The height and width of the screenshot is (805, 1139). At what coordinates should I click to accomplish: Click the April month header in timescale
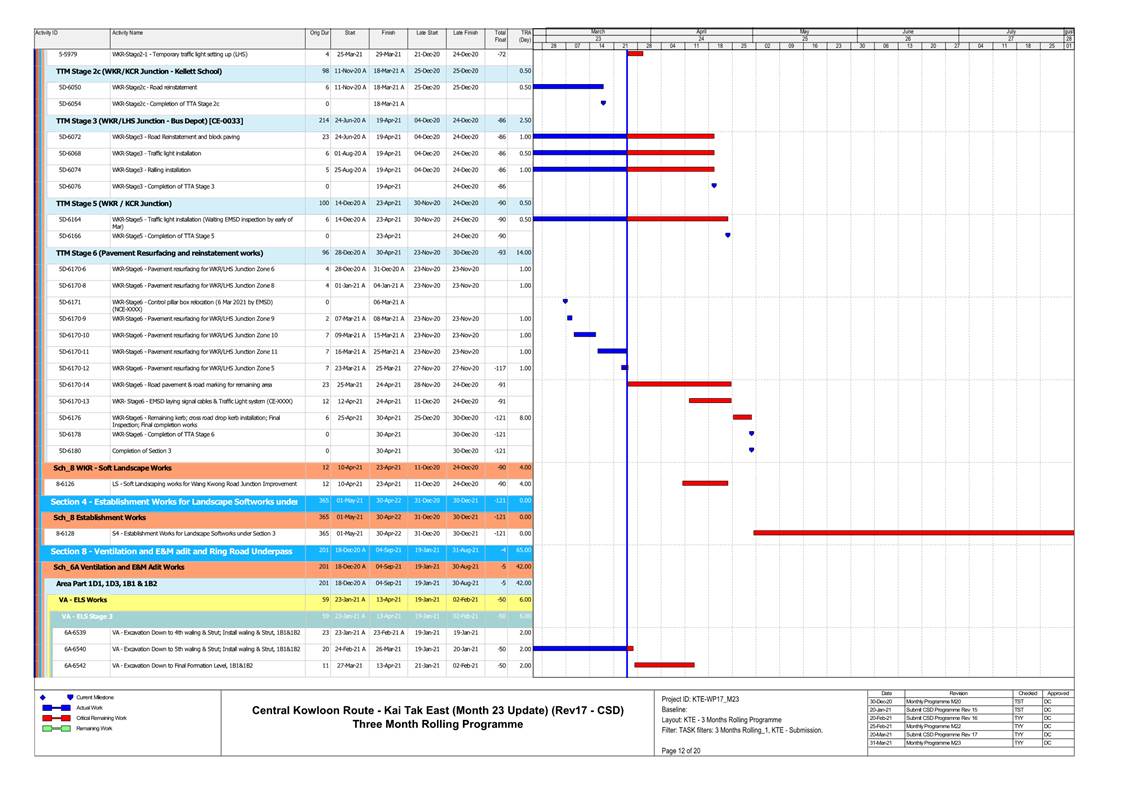point(701,31)
